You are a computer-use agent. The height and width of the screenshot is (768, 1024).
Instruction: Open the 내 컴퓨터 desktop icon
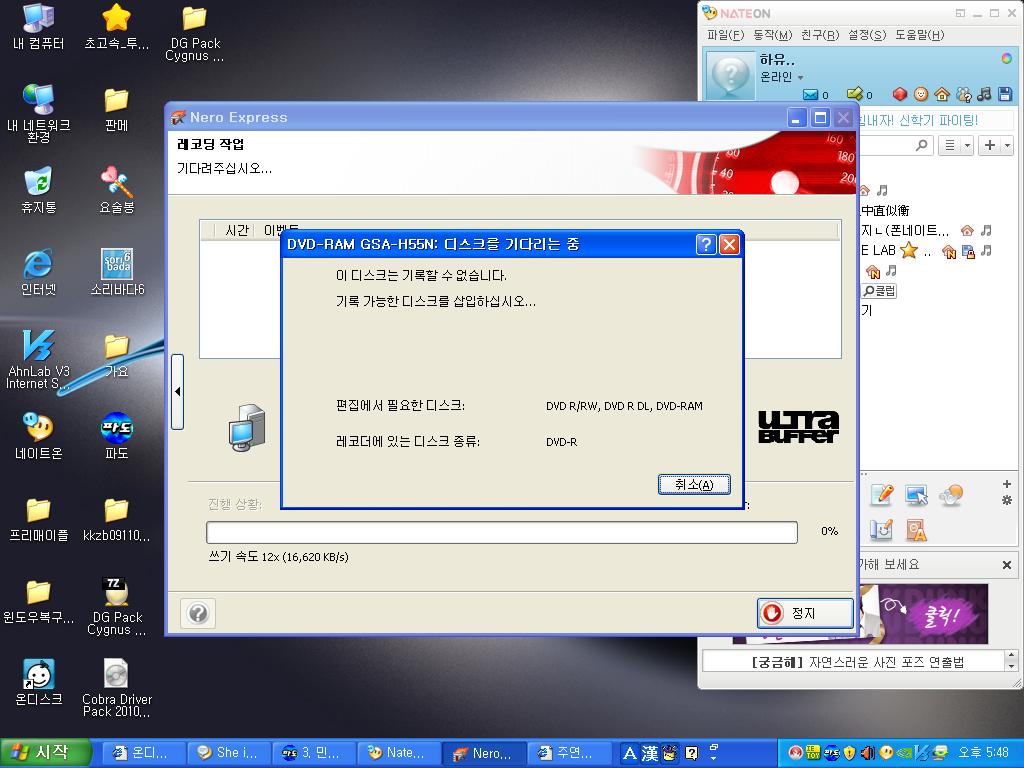point(39,27)
